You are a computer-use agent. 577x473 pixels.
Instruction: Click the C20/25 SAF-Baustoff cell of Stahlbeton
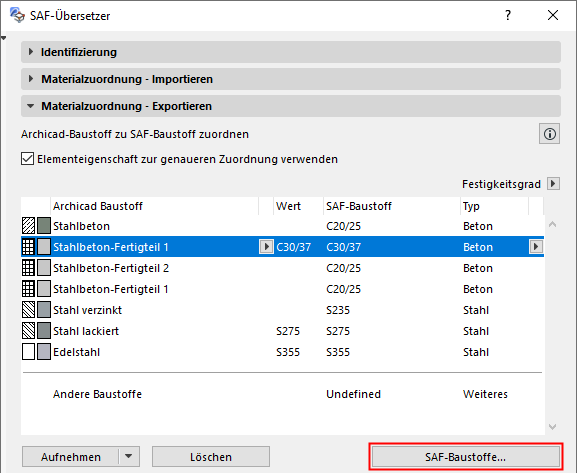click(343, 226)
